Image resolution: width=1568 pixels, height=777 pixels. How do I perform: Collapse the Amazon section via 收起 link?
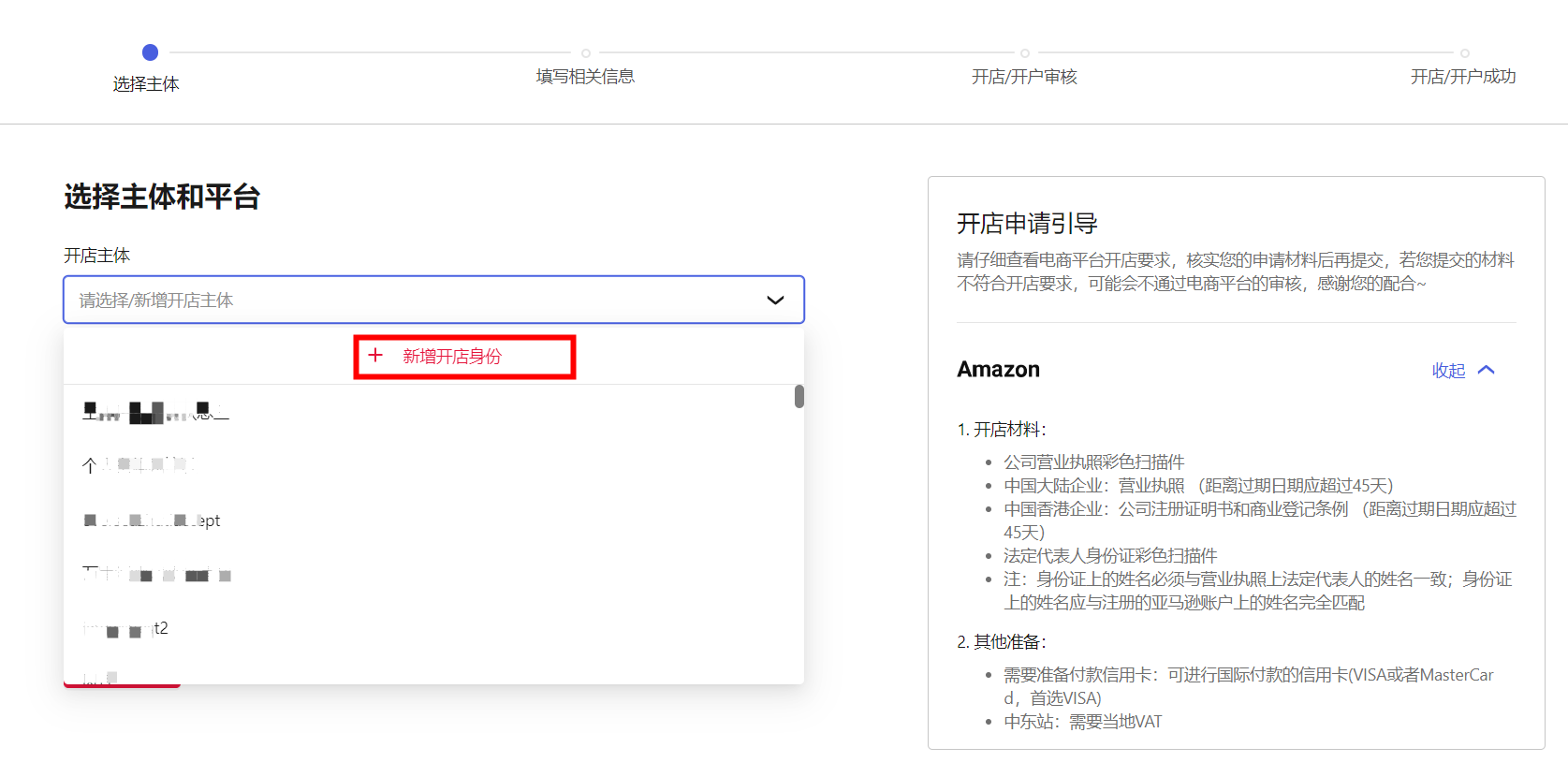(1448, 371)
